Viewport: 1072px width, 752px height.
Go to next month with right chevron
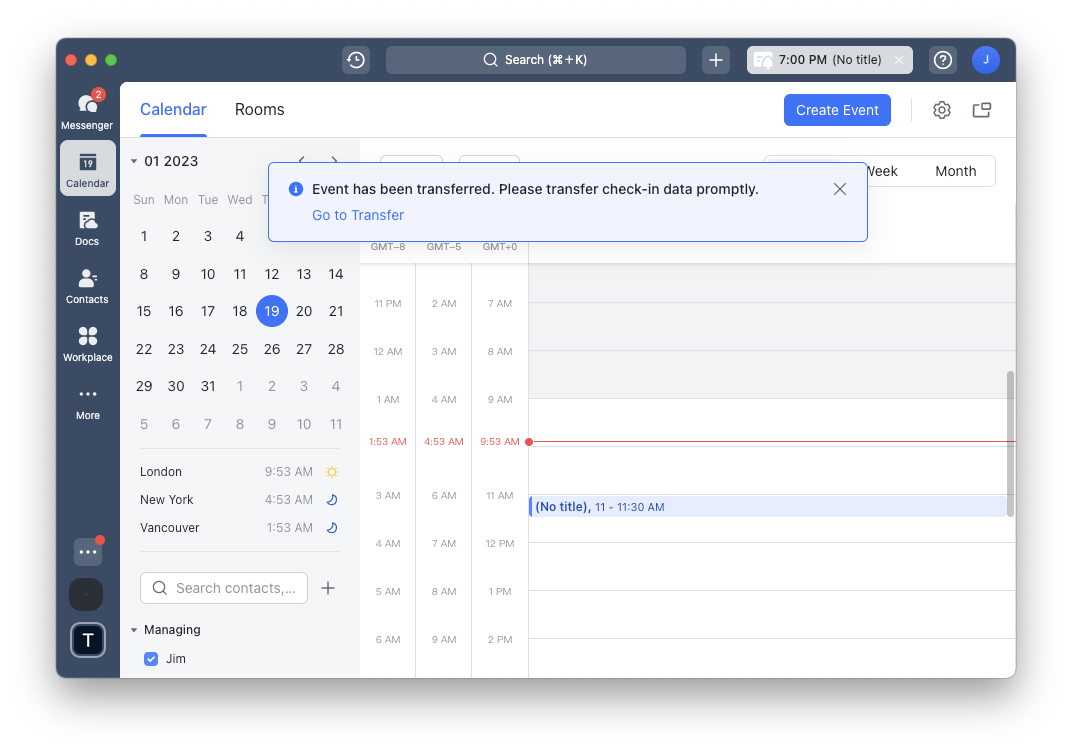coord(334,161)
